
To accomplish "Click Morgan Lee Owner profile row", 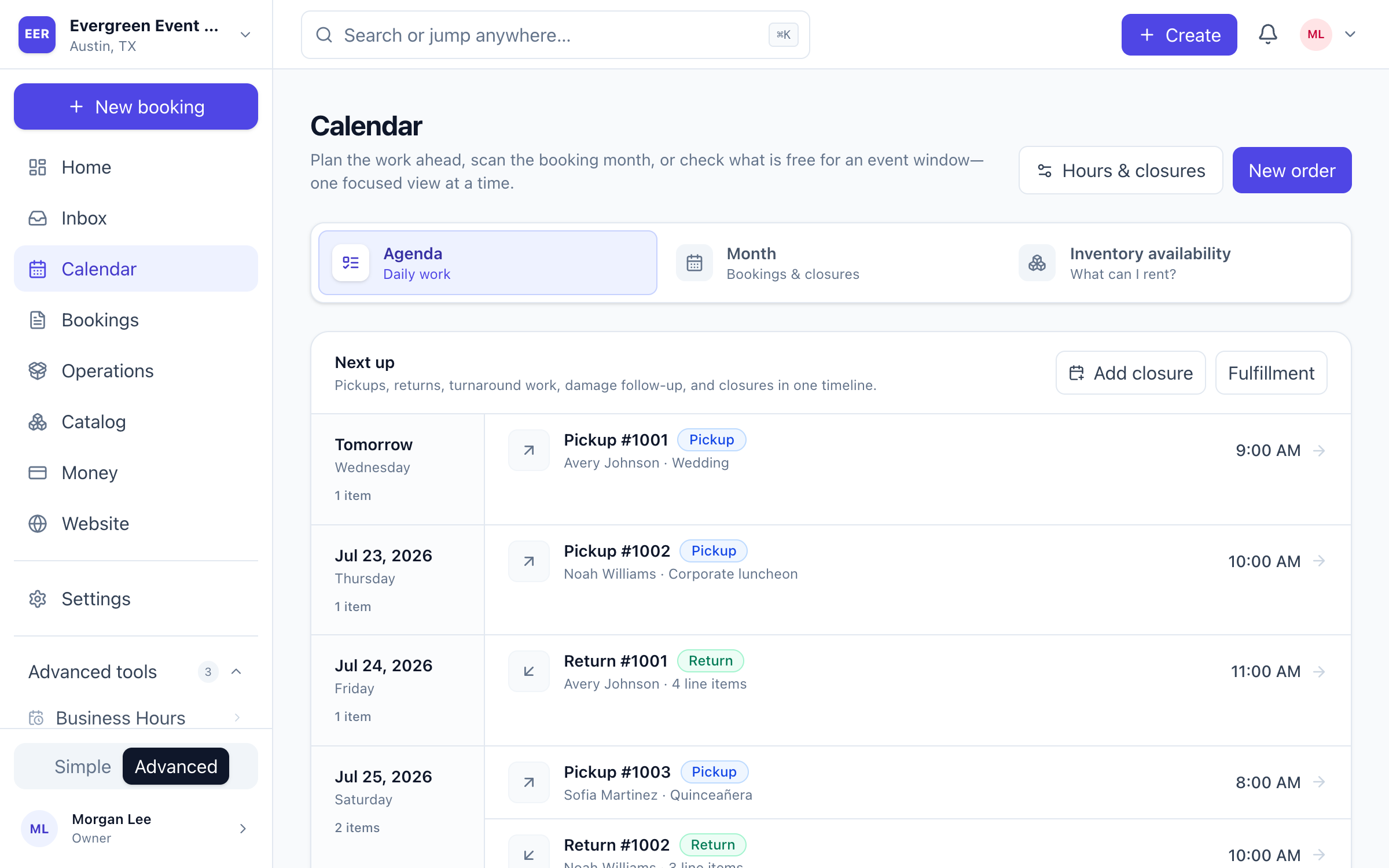I will tap(136, 829).
